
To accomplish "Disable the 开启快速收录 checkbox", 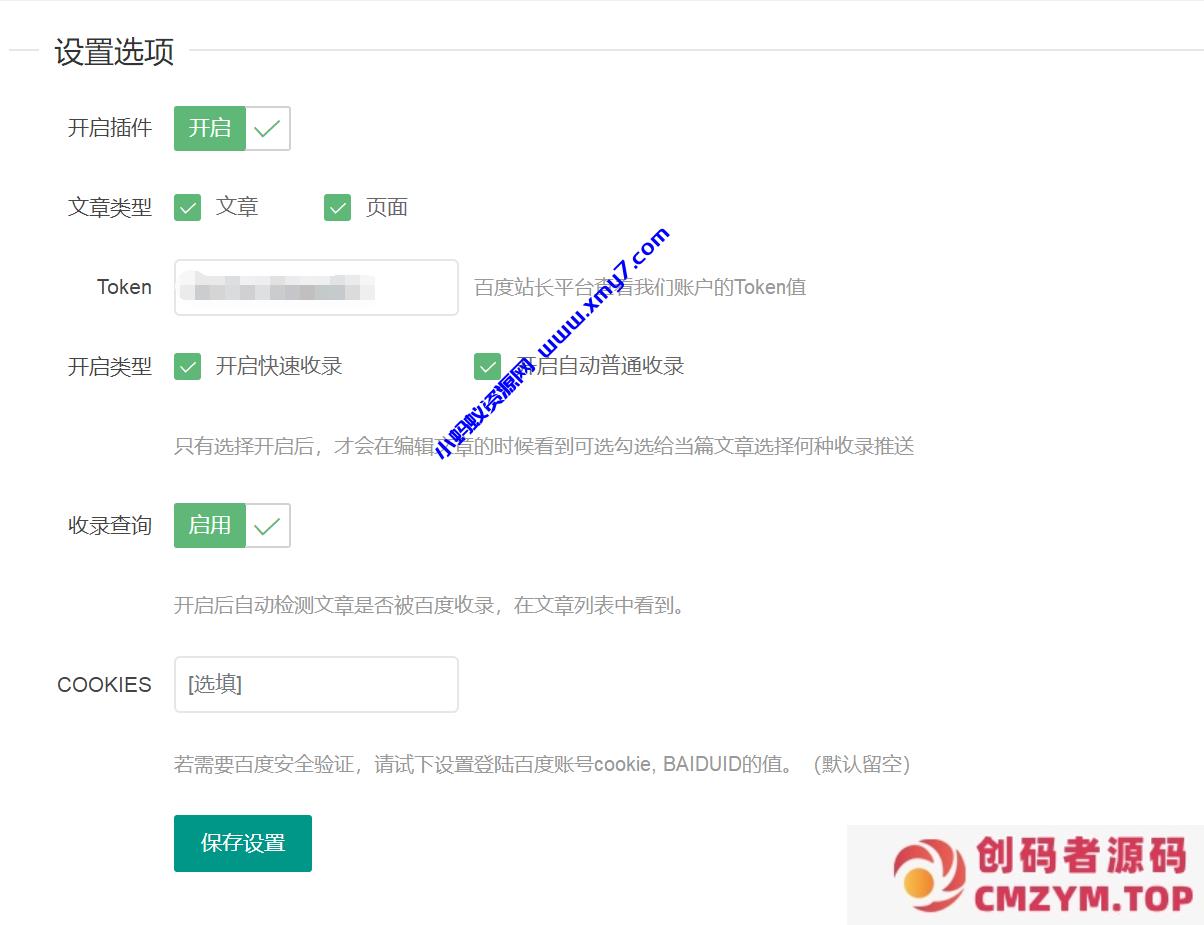I will click(x=188, y=367).
